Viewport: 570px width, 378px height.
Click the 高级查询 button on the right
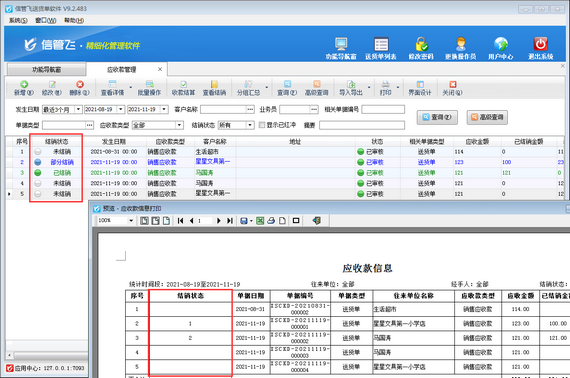pos(487,117)
